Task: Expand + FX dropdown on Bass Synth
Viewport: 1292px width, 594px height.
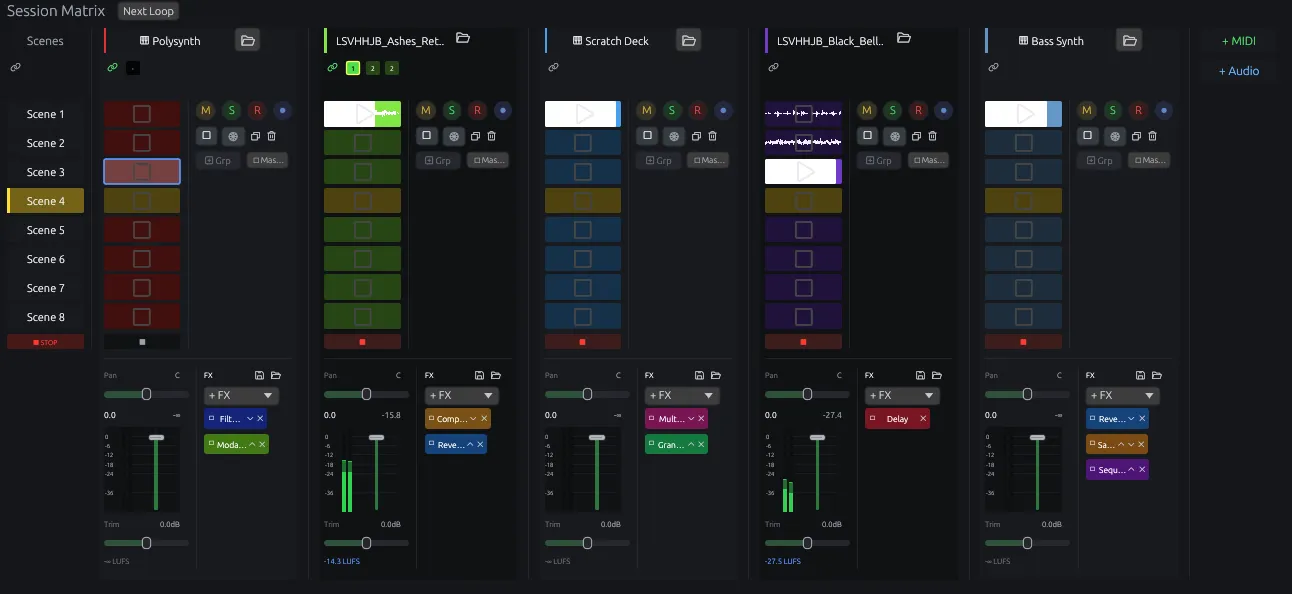Action: tap(1123, 396)
